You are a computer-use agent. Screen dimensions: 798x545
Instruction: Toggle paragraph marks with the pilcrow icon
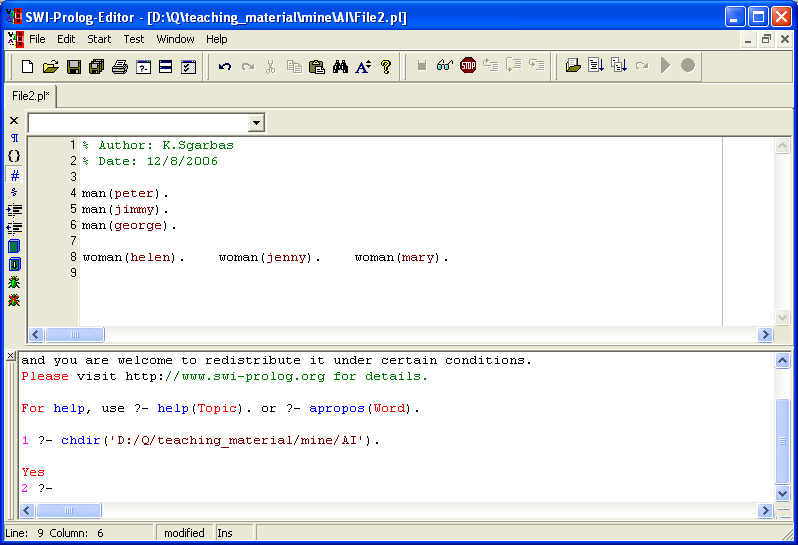click(14, 138)
